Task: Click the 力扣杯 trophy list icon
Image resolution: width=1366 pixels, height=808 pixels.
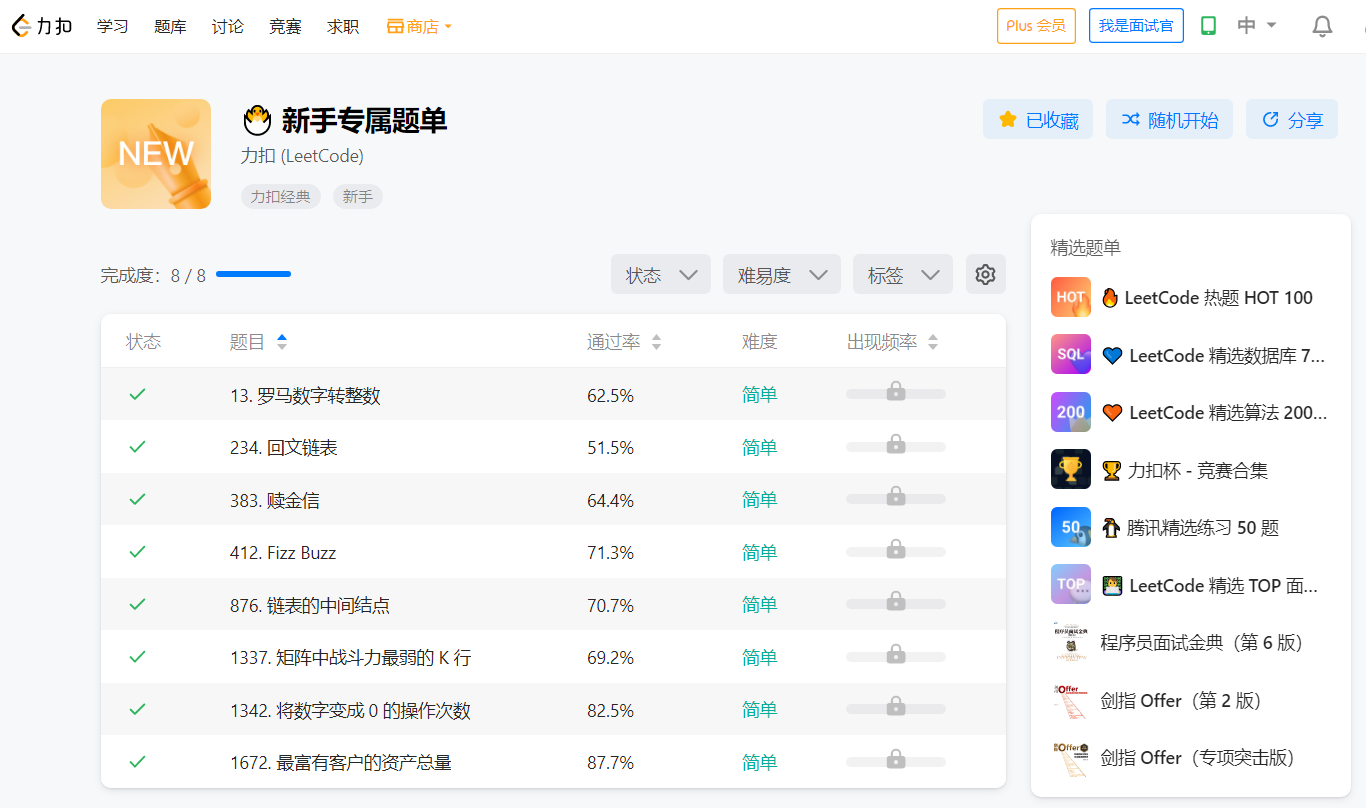Action: [1071, 470]
